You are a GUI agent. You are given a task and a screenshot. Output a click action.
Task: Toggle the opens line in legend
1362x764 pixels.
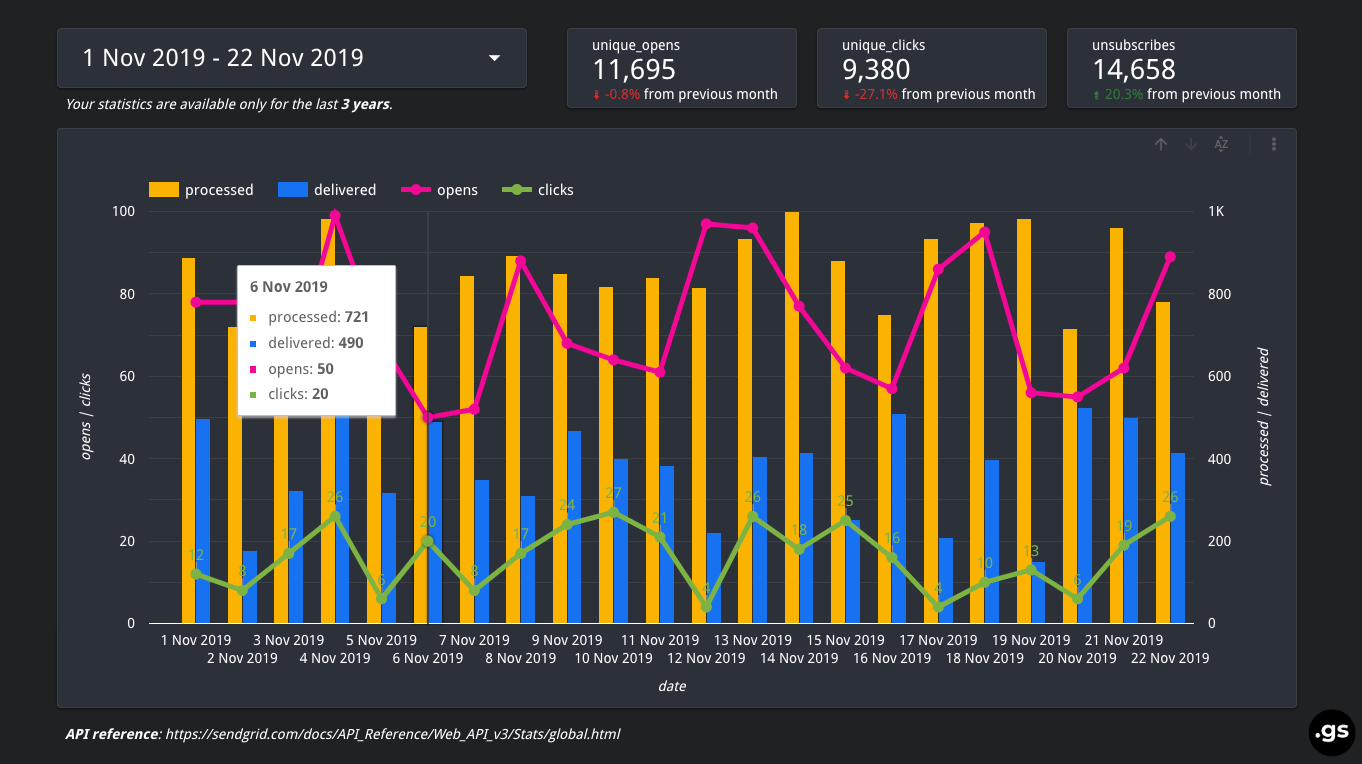[x=440, y=190]
